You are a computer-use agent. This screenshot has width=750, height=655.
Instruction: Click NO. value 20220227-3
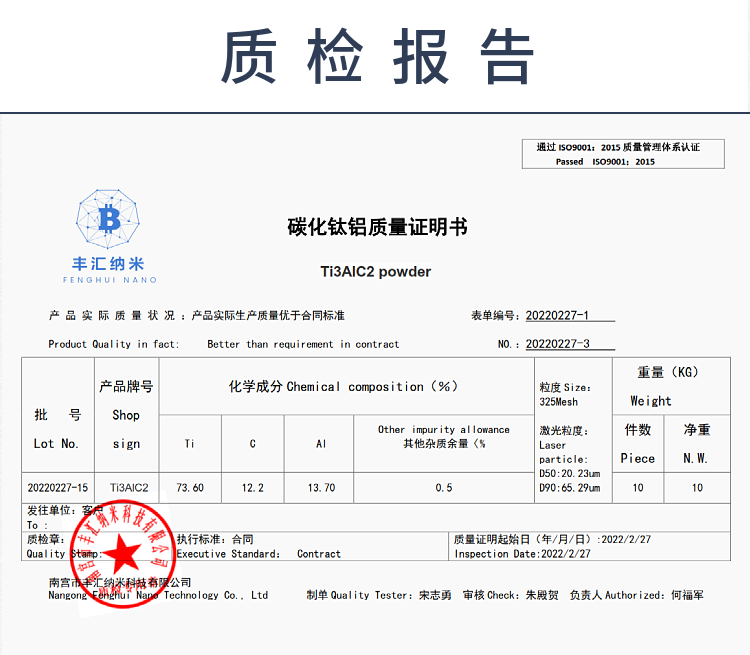tap(558, 344)
